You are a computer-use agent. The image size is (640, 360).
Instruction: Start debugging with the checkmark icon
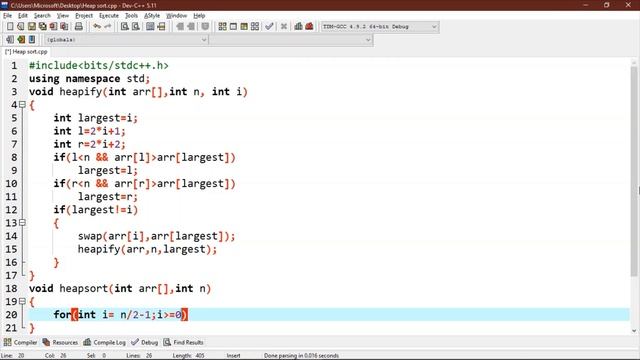(x=269, y=27)
